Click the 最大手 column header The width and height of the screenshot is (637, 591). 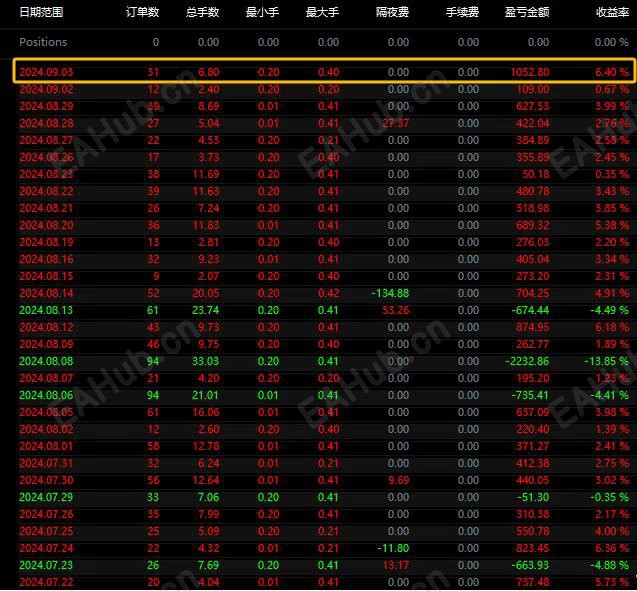point(322,12)
